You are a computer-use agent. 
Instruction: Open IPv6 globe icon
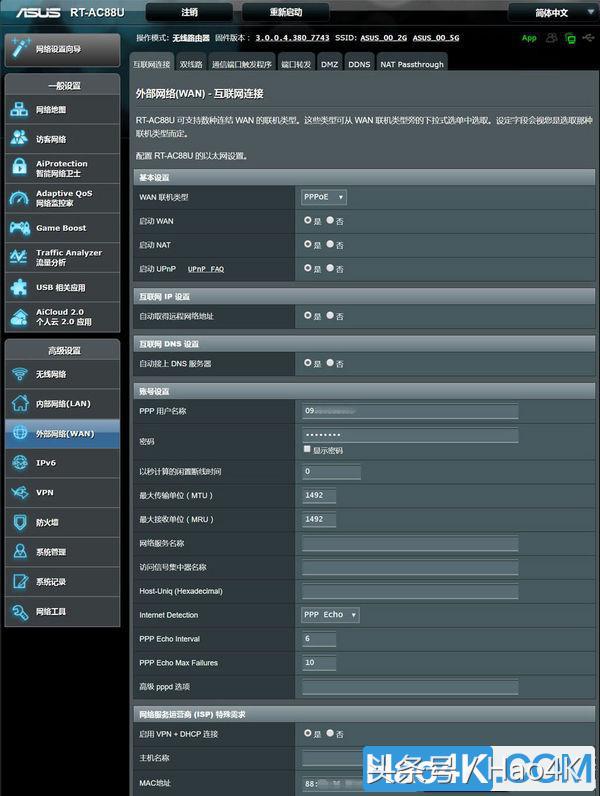click(x=19, y=462)
